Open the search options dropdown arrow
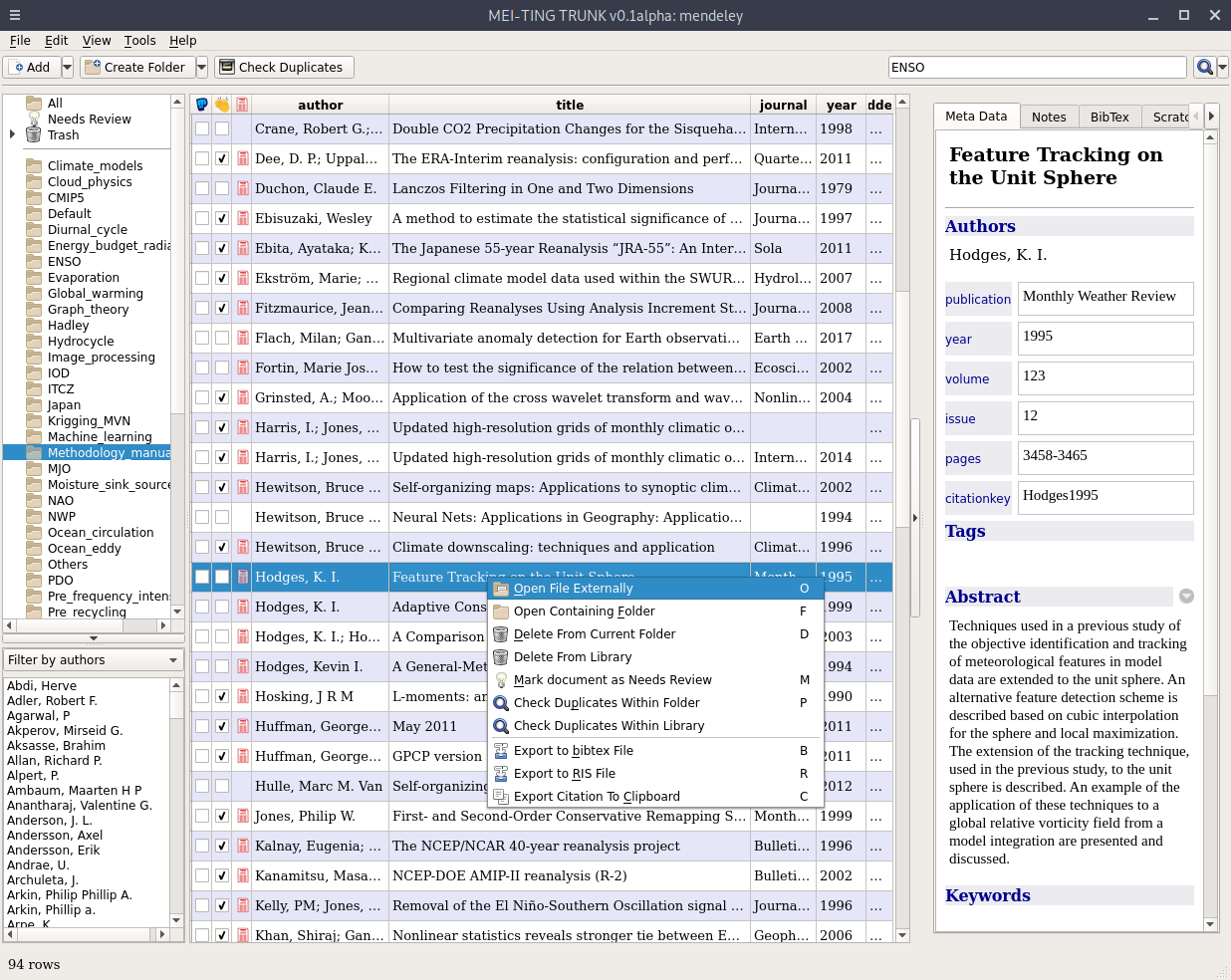 point(1222,67)
